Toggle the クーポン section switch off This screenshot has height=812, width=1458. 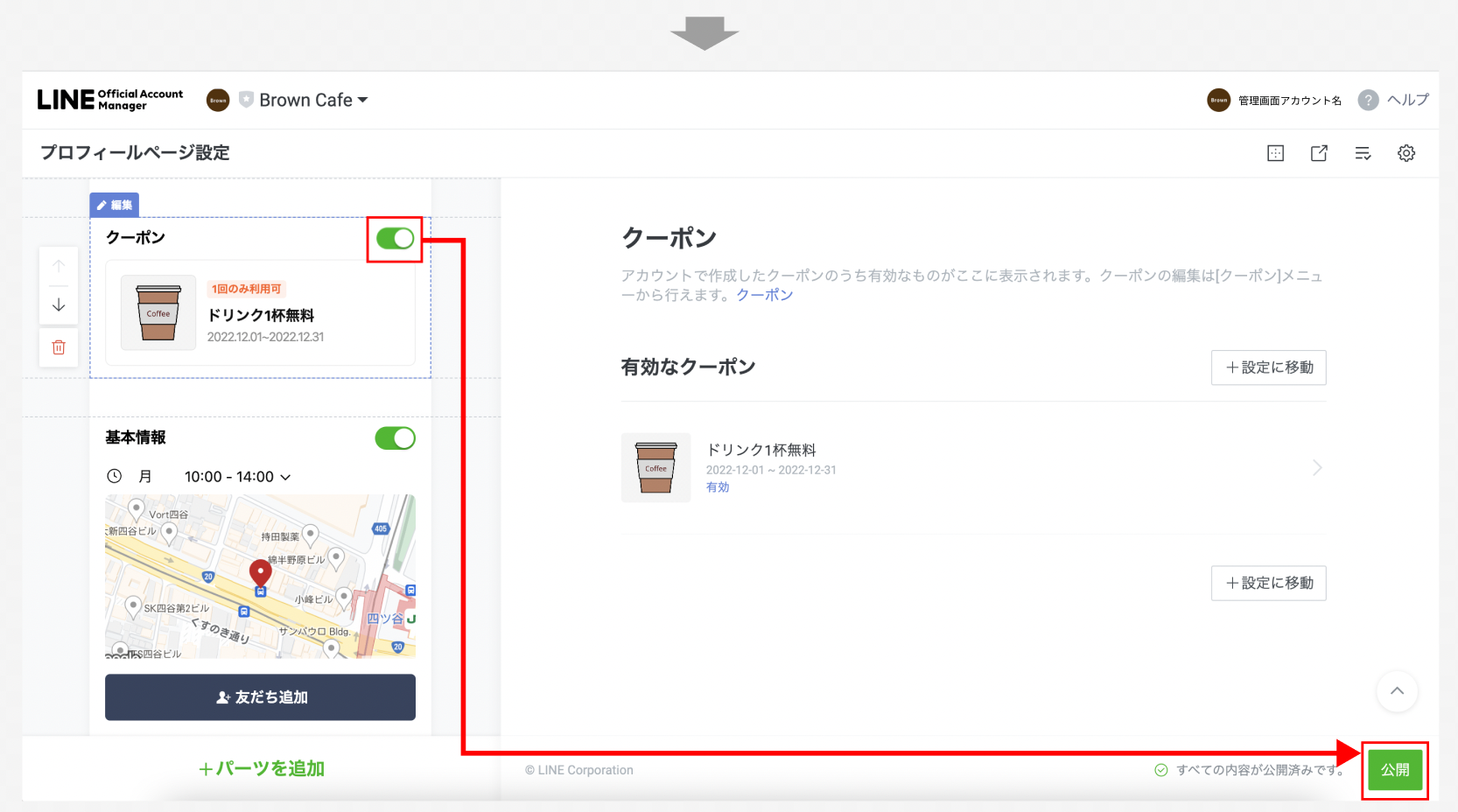point(395,238)
